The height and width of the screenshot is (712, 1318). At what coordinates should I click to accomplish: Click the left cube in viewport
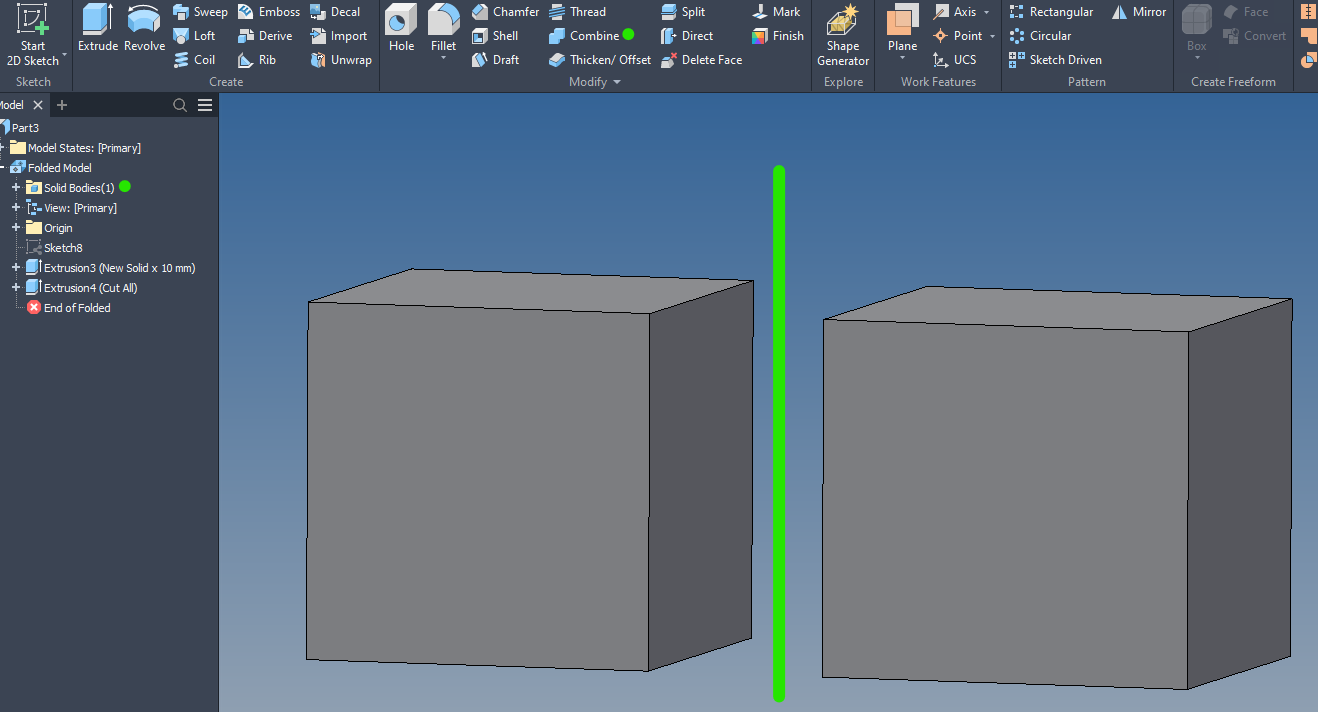point(529,470)
